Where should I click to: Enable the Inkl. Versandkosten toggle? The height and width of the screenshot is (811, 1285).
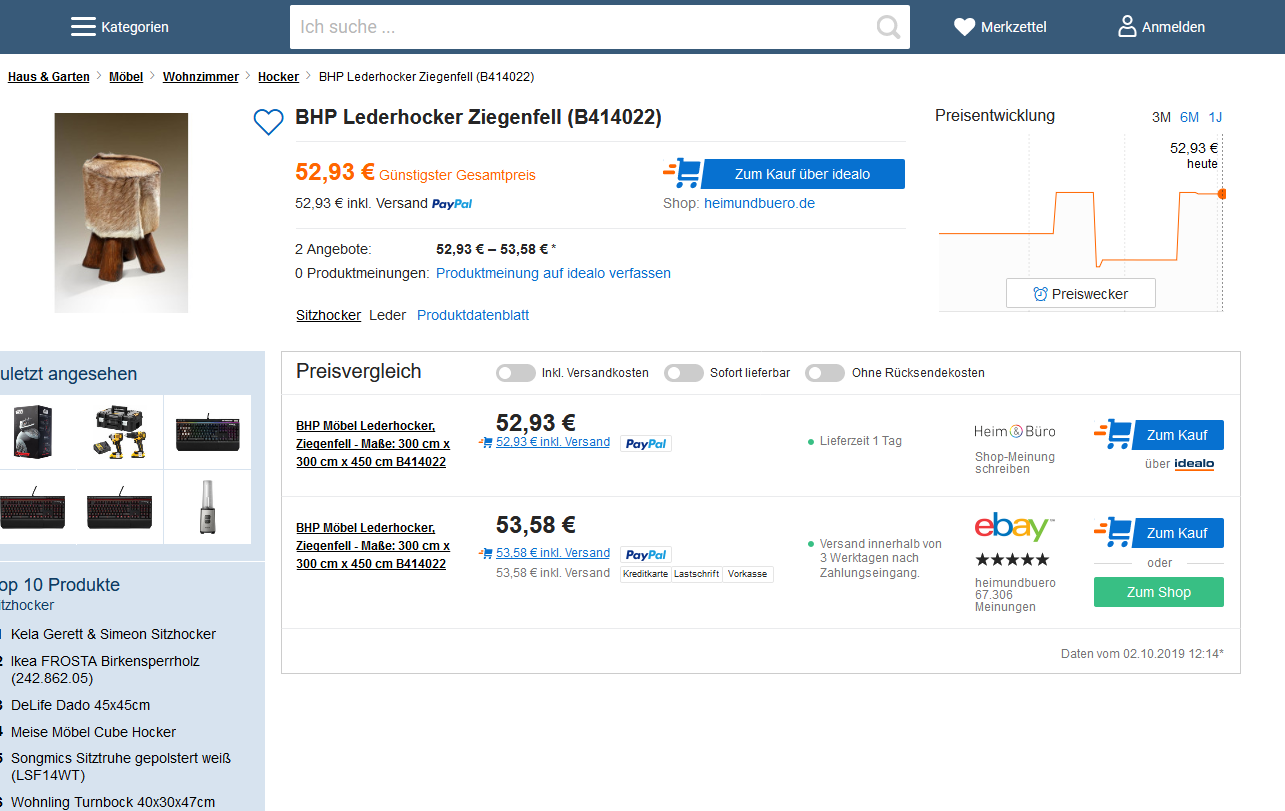coord(516,373)
